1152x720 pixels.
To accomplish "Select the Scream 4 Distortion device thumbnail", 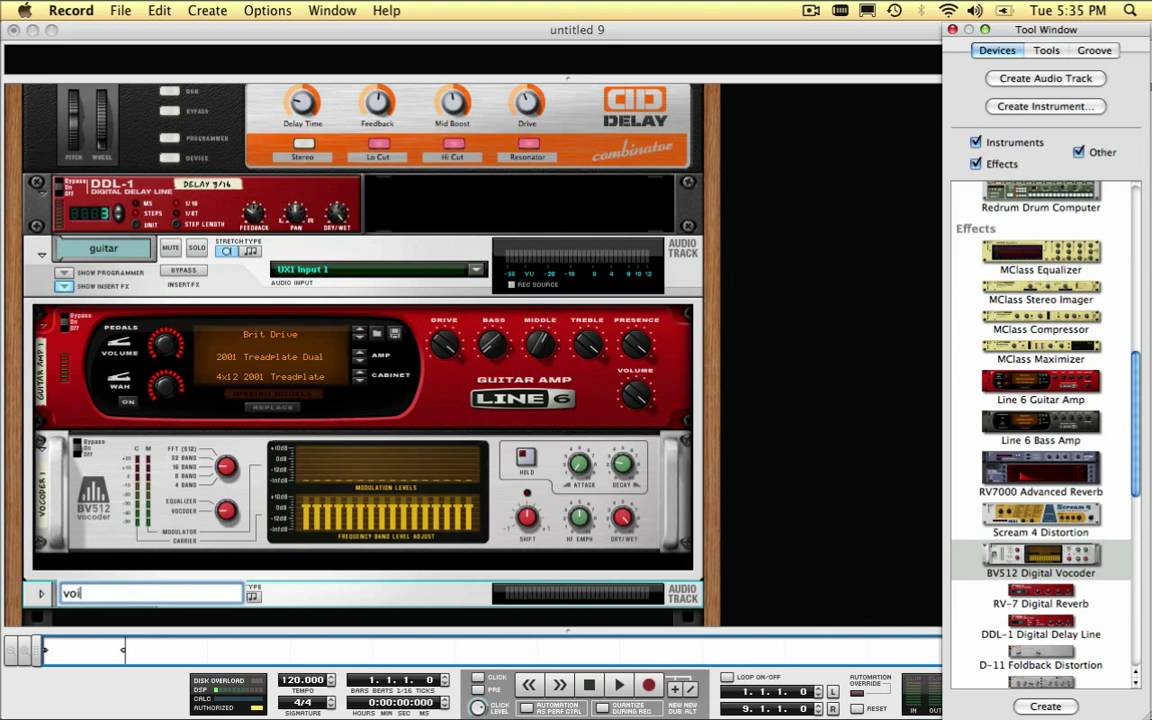I will click(x=1040, y=514).
